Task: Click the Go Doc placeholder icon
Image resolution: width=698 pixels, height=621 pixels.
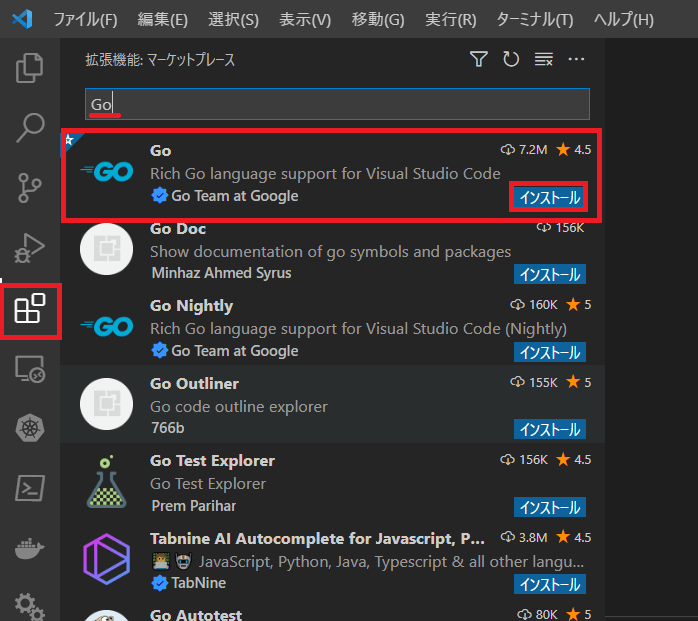Action: [x=106, y=248]
